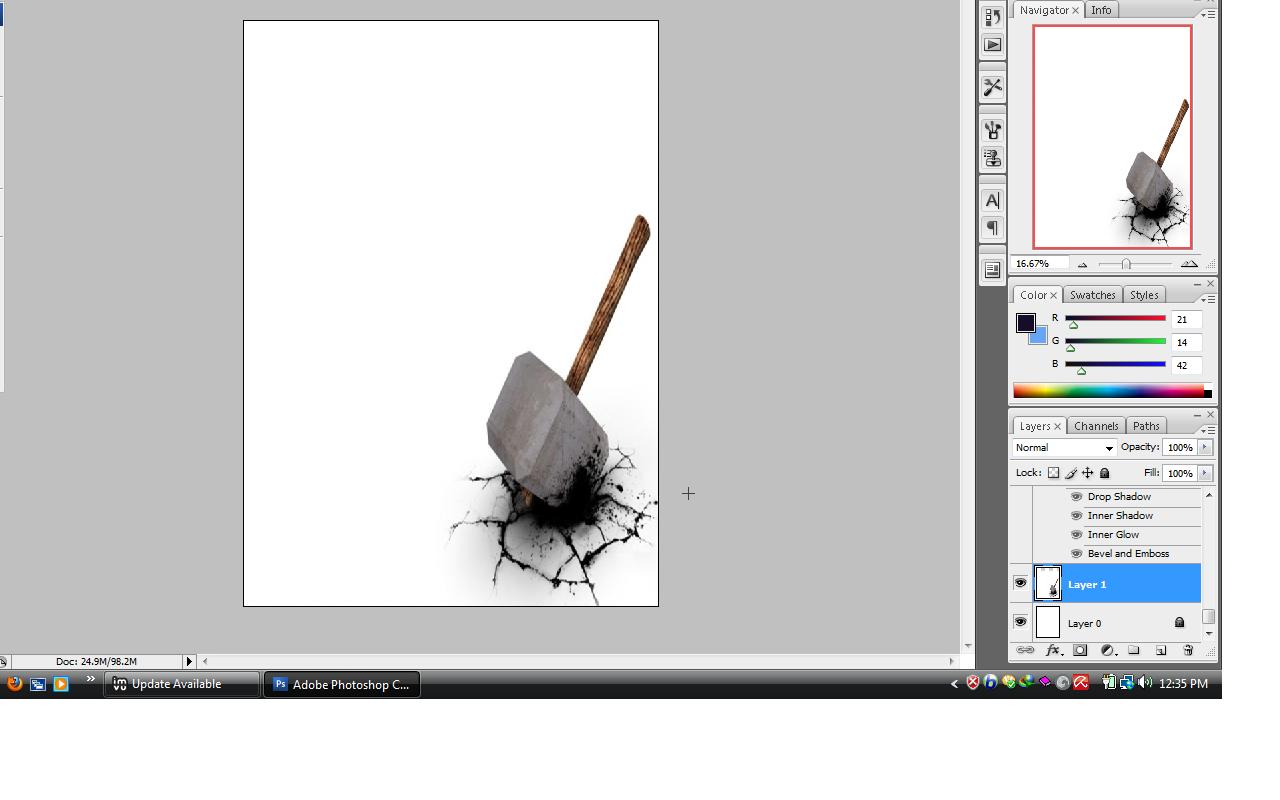Viewport: 1280px width, 800px height.
Task: Click the new adjustment layer icon
Action: [x=1108, y=650]
